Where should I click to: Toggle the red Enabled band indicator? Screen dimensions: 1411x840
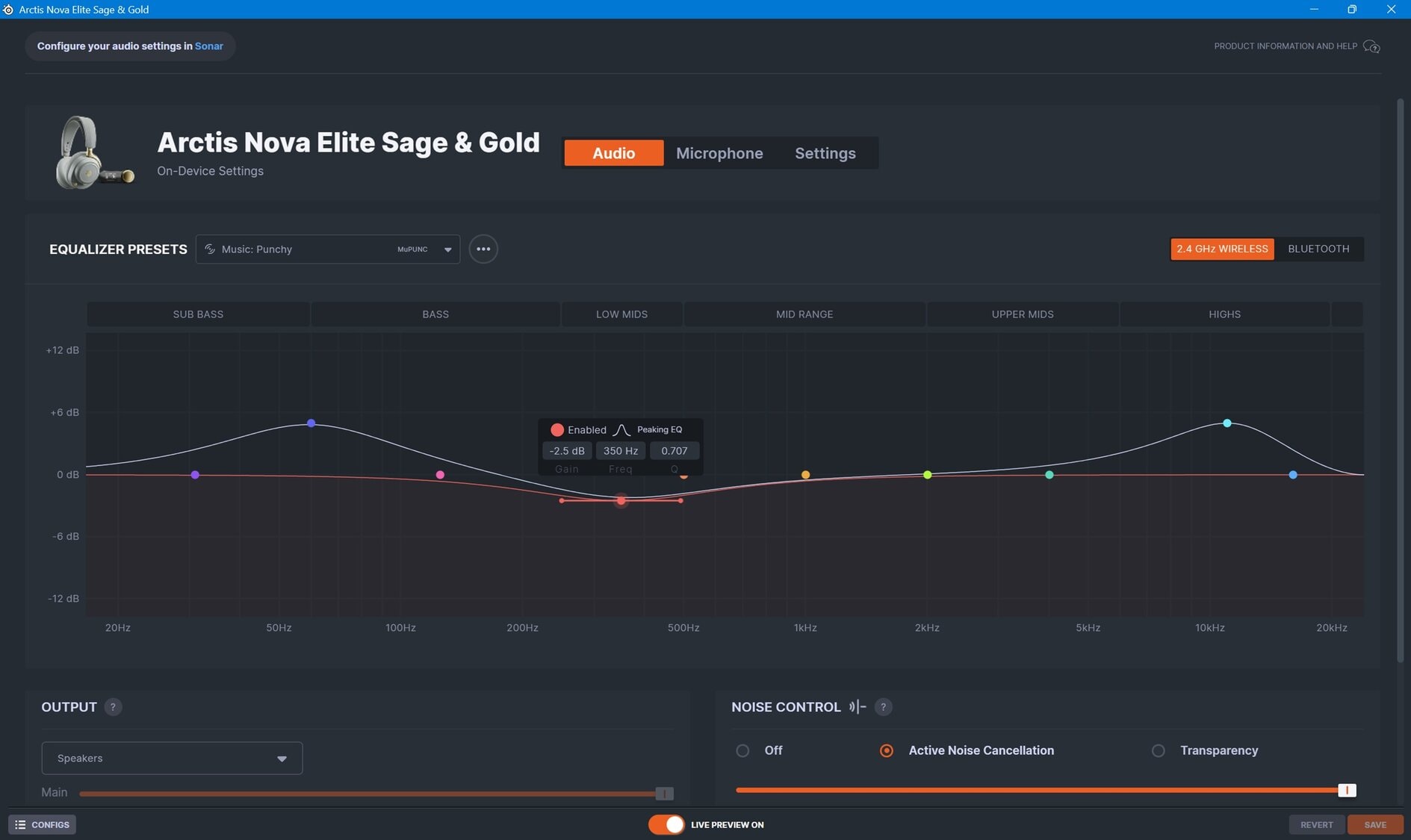(x=557, y=430)
